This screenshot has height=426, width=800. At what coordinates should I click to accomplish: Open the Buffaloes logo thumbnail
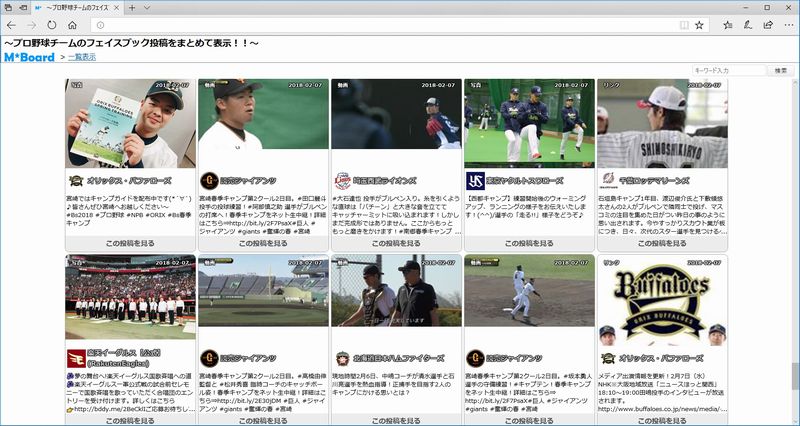click(x=662, y=301)
